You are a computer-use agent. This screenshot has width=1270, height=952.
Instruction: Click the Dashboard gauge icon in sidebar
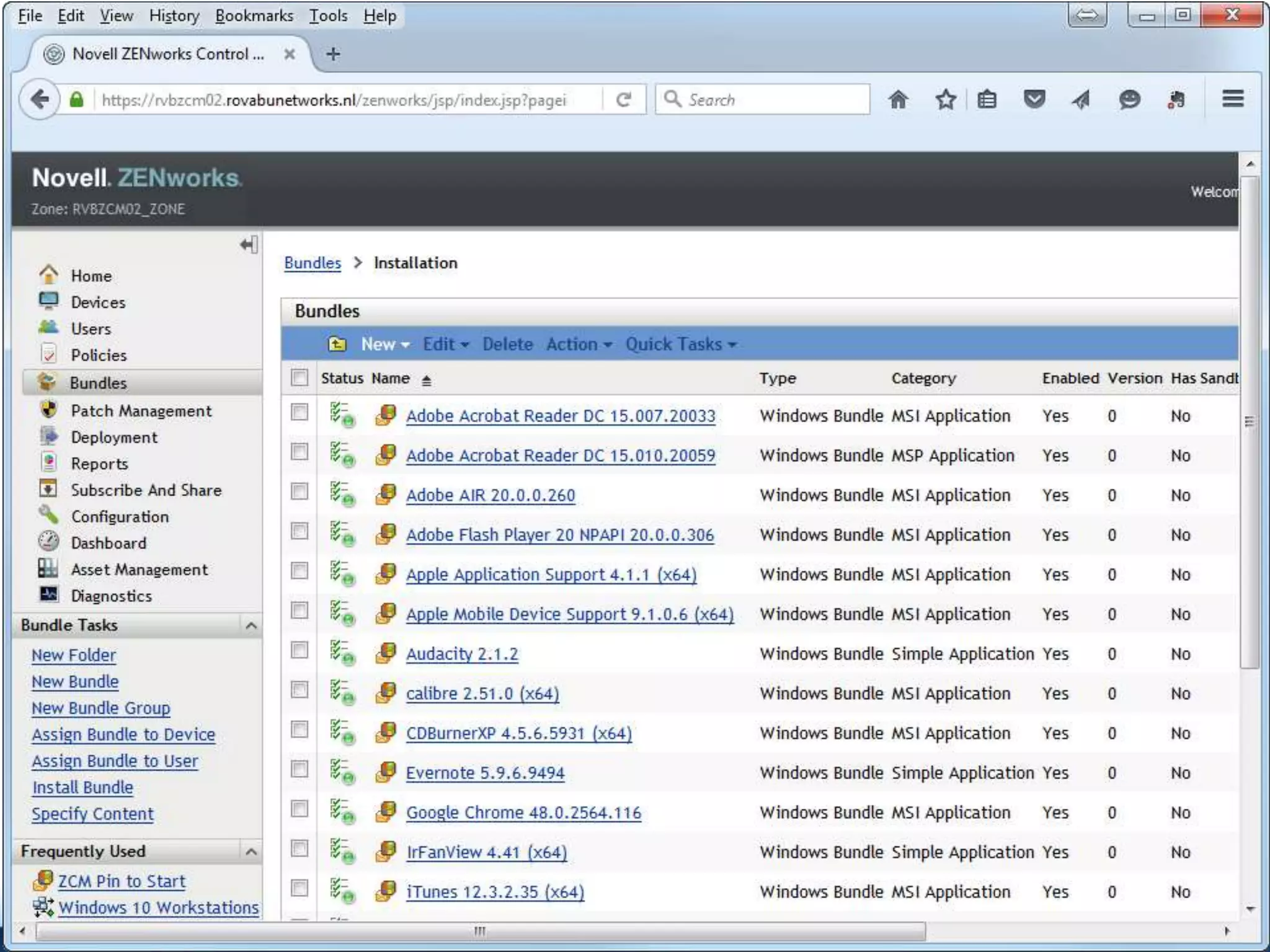click(48, 542)
